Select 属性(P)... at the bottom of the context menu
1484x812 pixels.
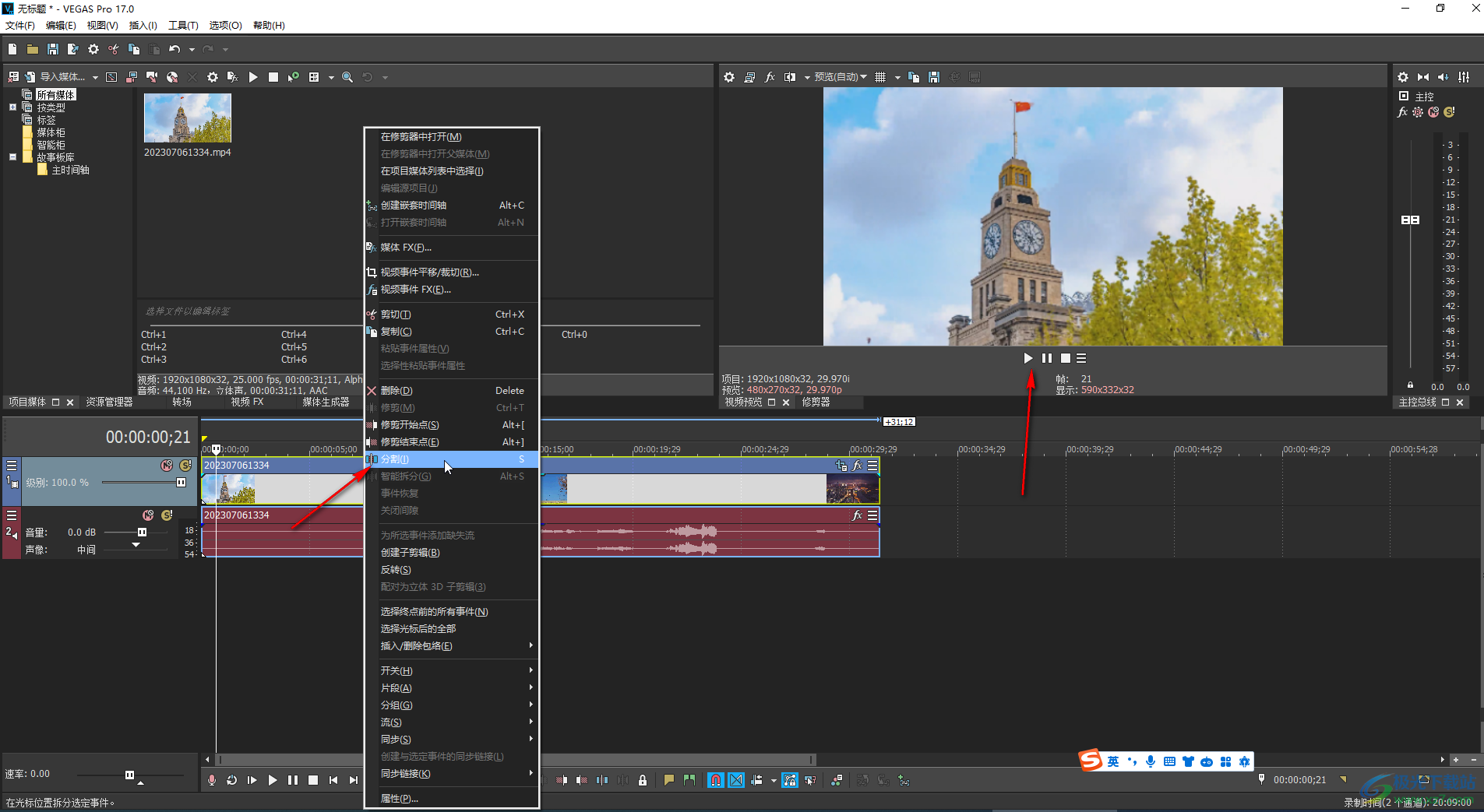(x=400, y=799)
